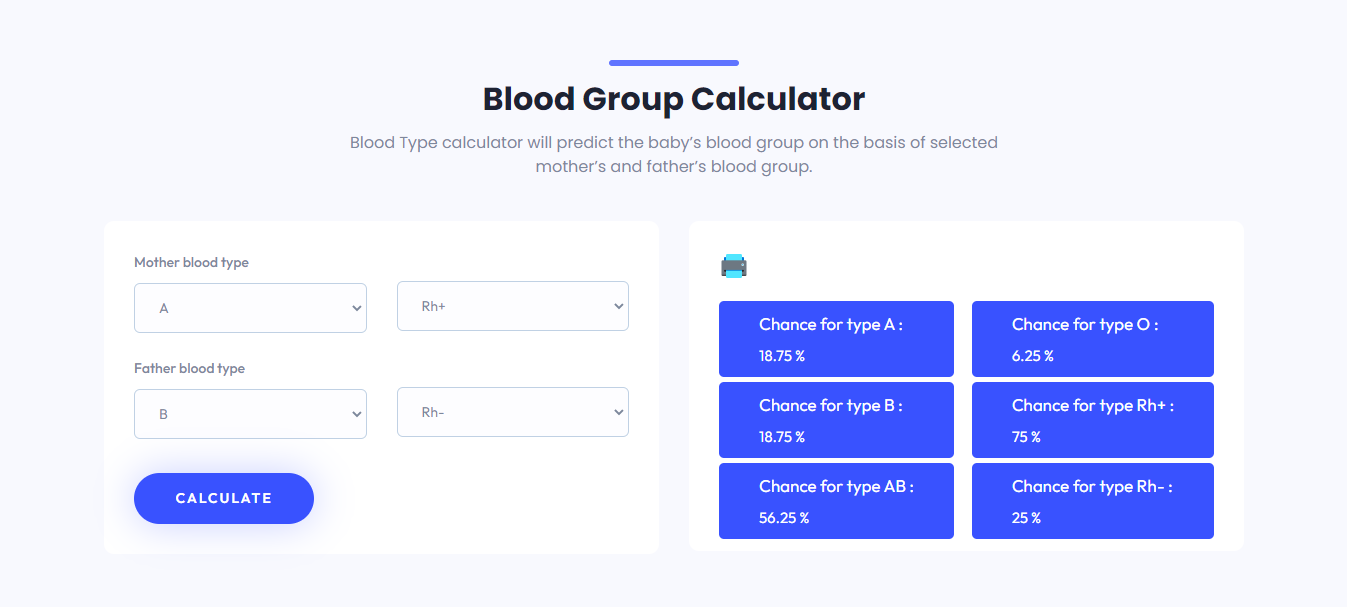
Task: Open the Mother Rh+ factor dropdown
Action: (x=513, y=306)
